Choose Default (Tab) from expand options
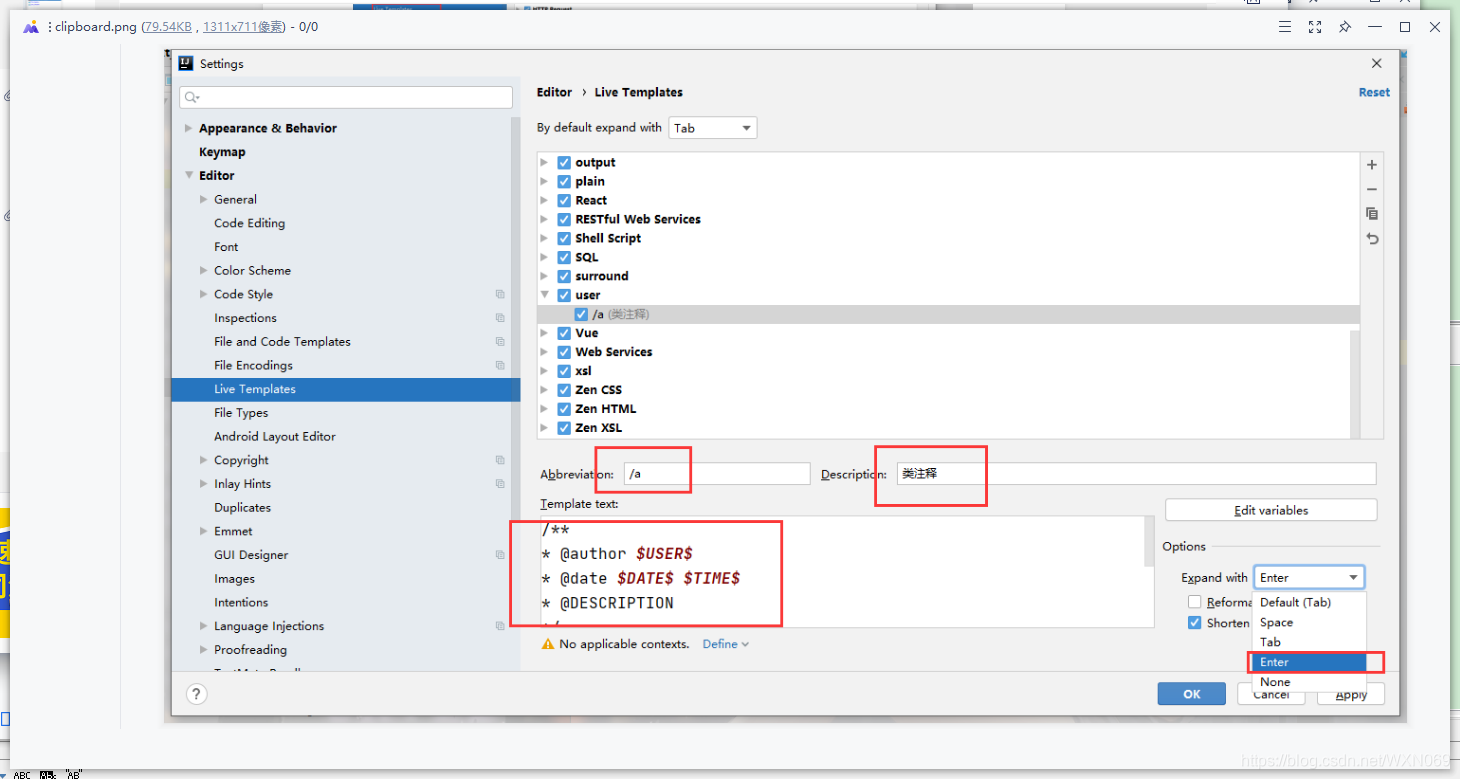This screenshot has height=779, width=1460. point(1309,602)
